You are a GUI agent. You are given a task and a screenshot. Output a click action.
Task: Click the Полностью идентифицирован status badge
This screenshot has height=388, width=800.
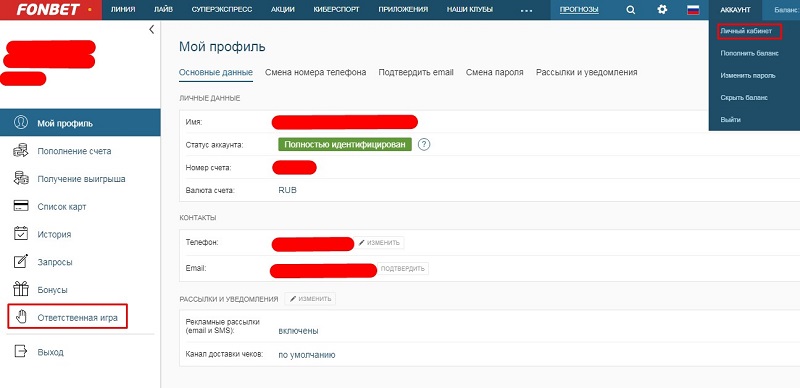click(x=345, y=144)
